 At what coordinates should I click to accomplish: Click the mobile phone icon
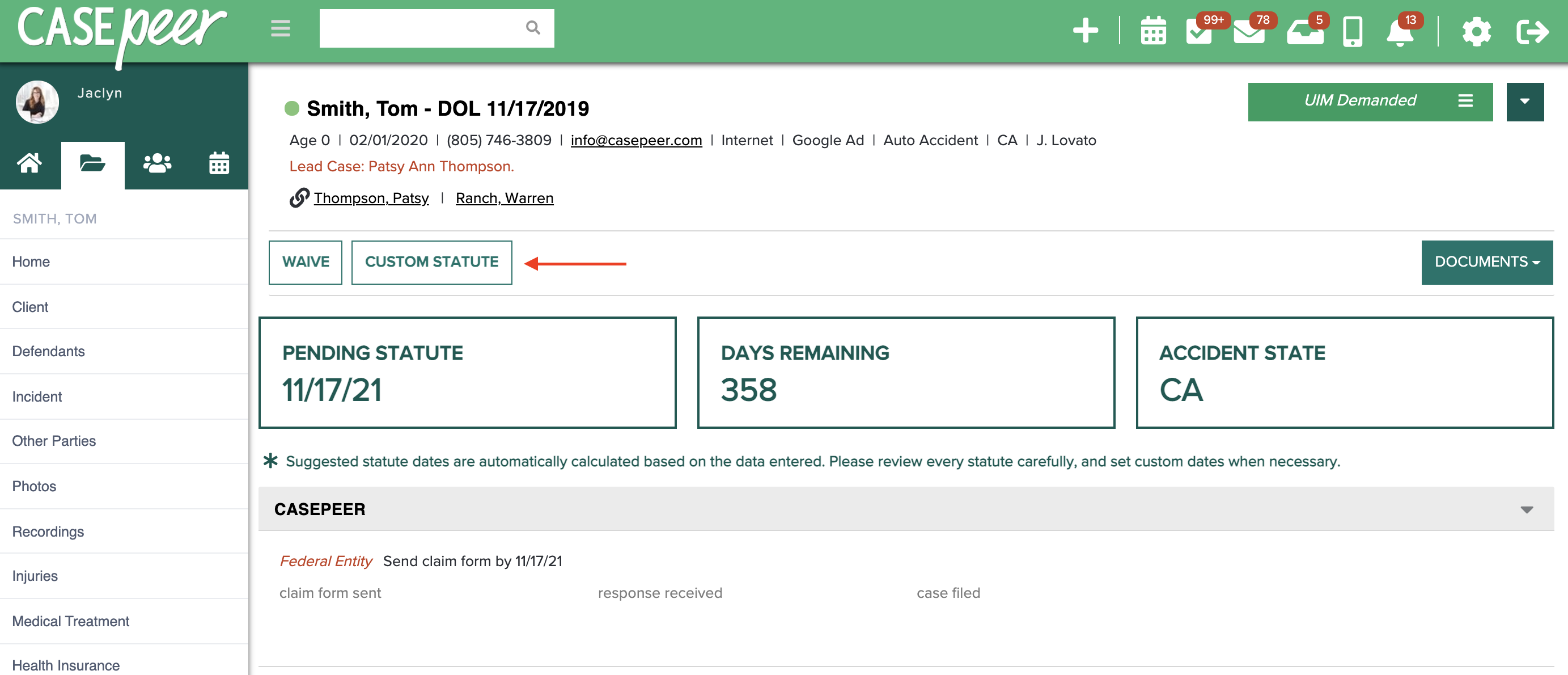click(x=1353, y=32)
